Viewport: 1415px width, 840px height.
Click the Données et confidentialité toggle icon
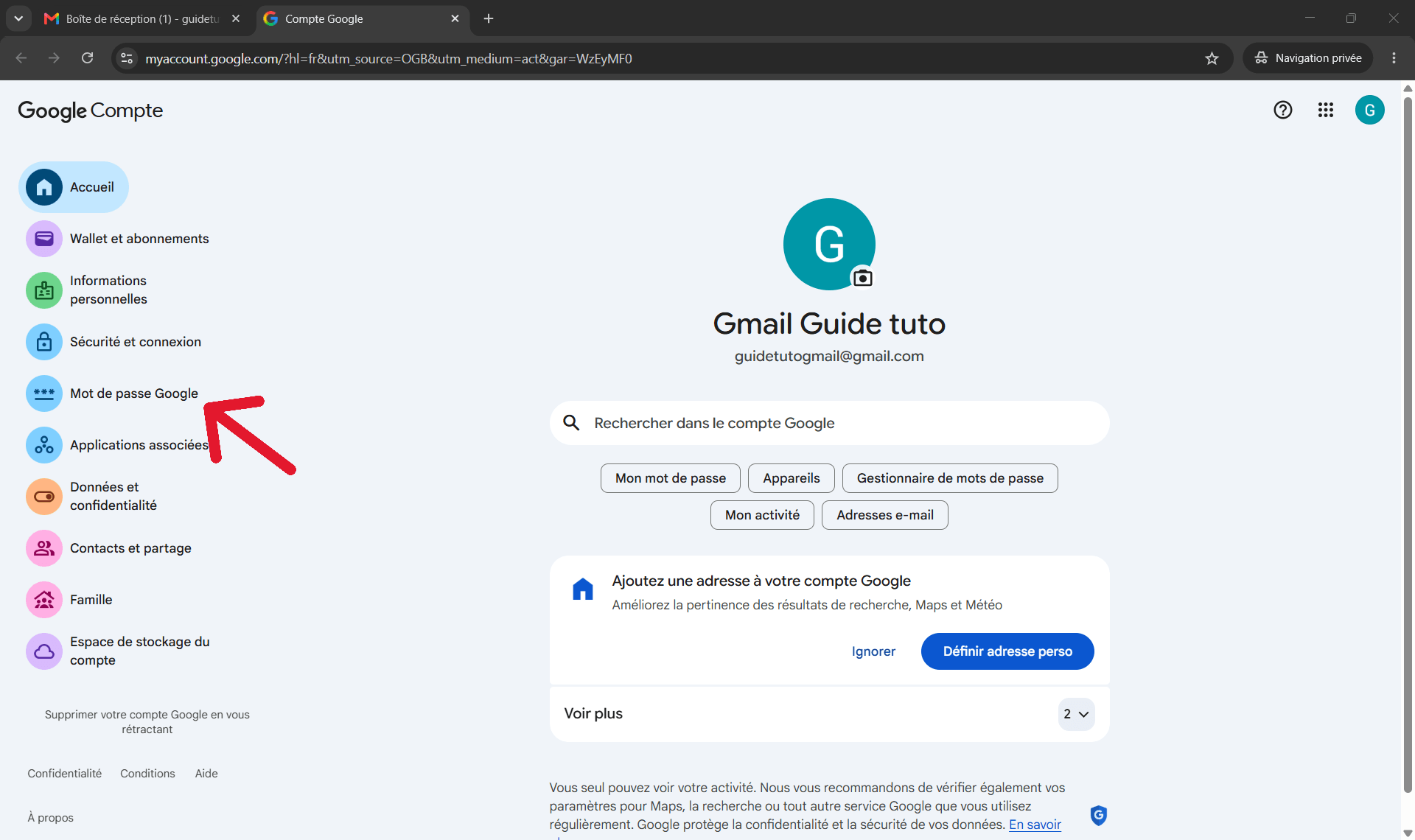44,497
